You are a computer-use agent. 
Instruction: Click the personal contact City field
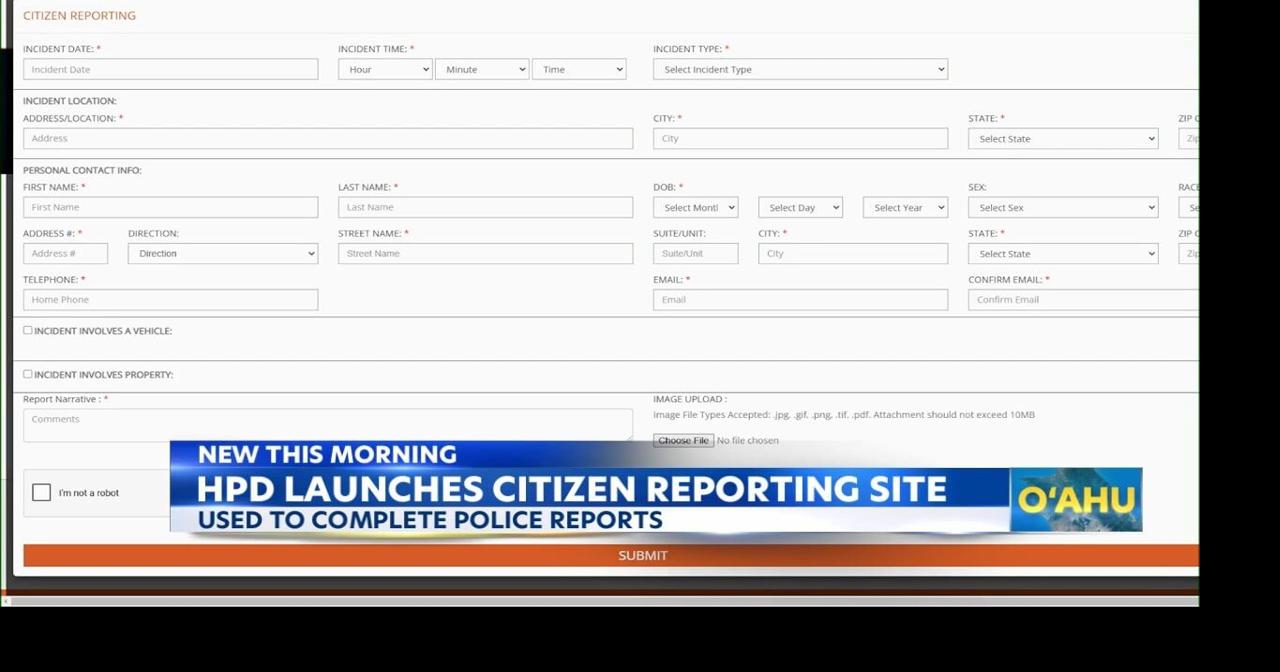(853, 253)
